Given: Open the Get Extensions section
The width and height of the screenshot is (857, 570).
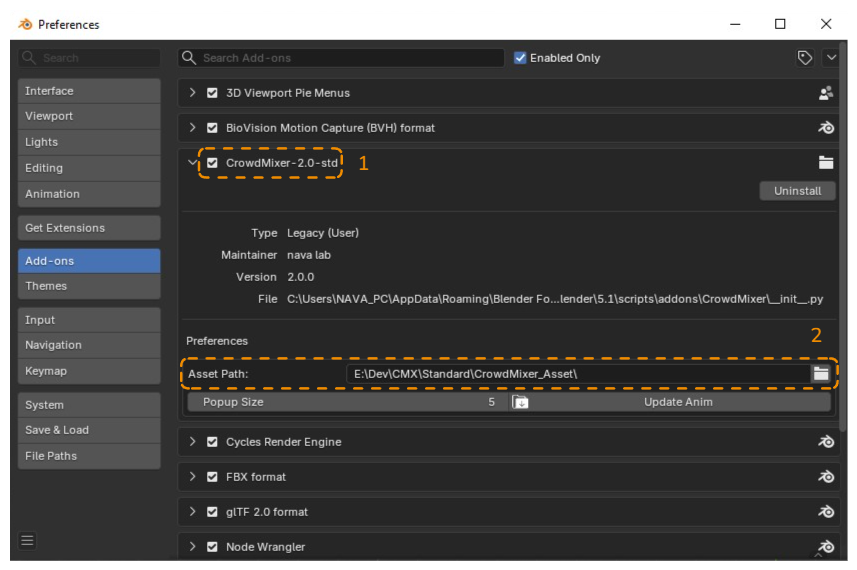Looking at the screenshot, I should pyautogui.click(x=89, y=228).
